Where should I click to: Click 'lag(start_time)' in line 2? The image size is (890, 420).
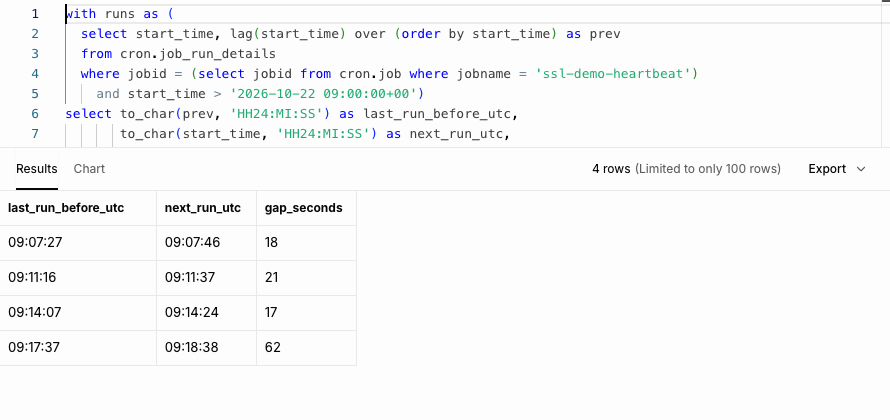tap(288, 34)
